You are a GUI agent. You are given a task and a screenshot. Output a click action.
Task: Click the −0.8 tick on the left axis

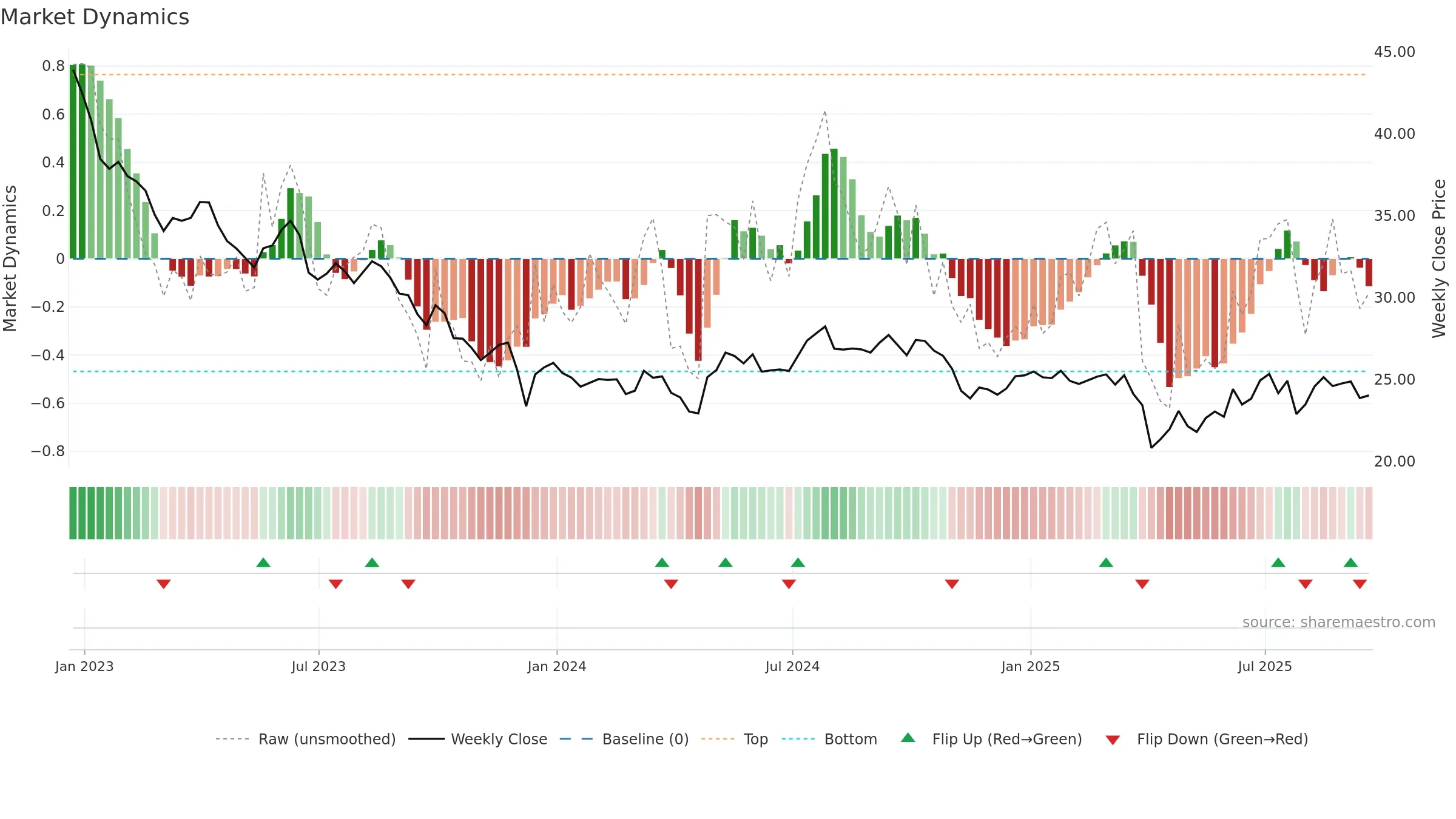coord(48,451)
